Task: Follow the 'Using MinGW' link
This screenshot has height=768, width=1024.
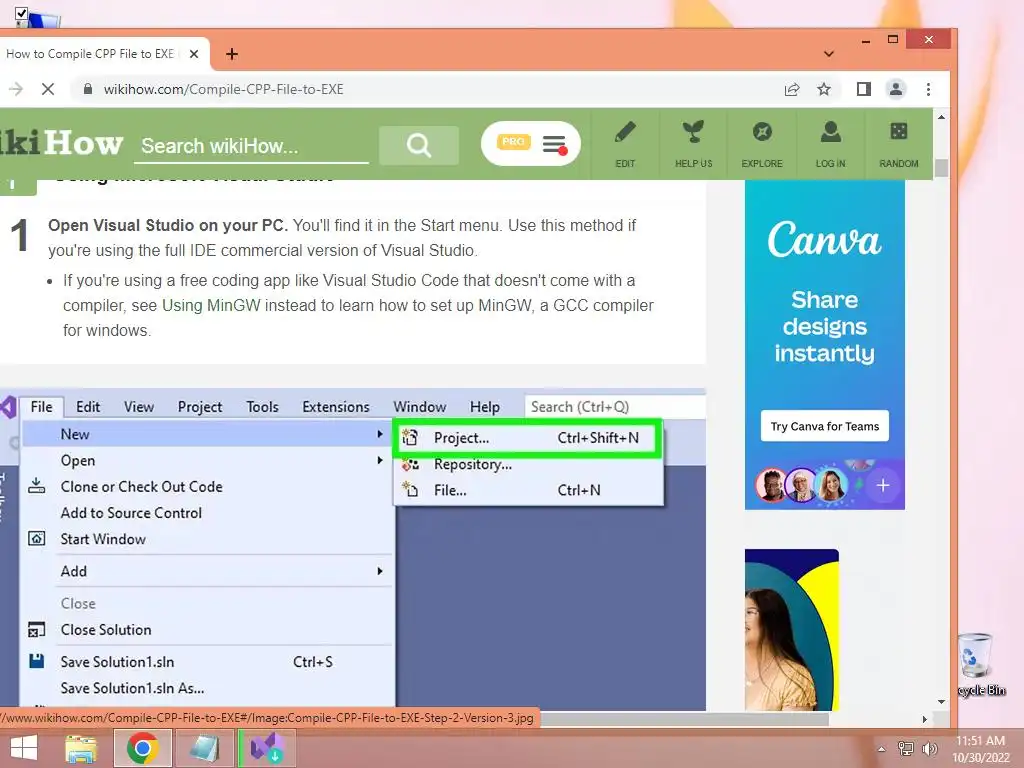Action: pyautogui.click(x=211, y=305)
